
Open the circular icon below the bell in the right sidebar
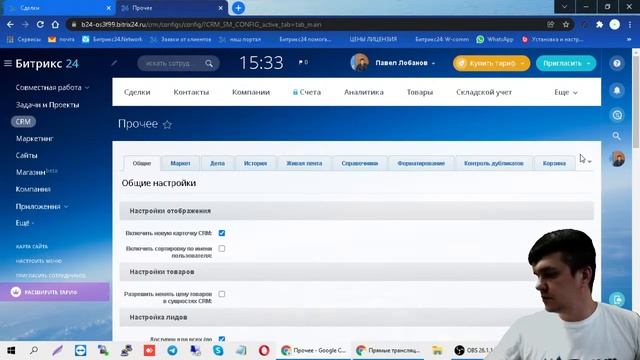[617, 115]
